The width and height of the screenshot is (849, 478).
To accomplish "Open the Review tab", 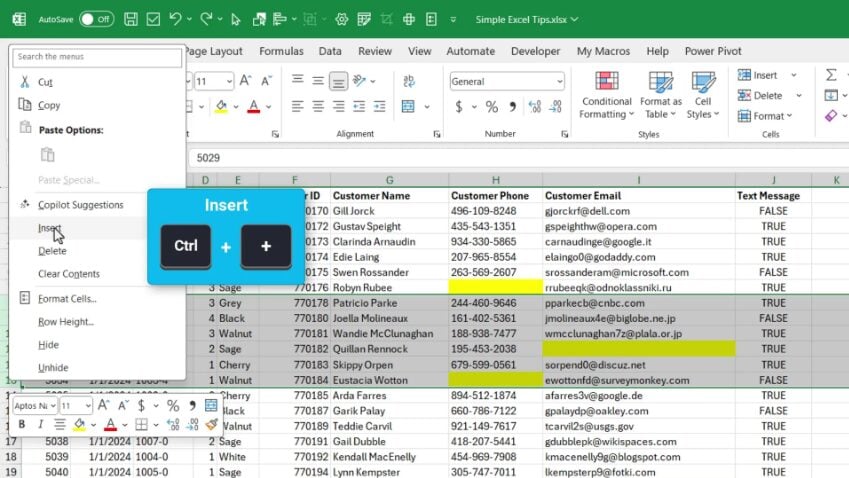I will coord(375,51).
